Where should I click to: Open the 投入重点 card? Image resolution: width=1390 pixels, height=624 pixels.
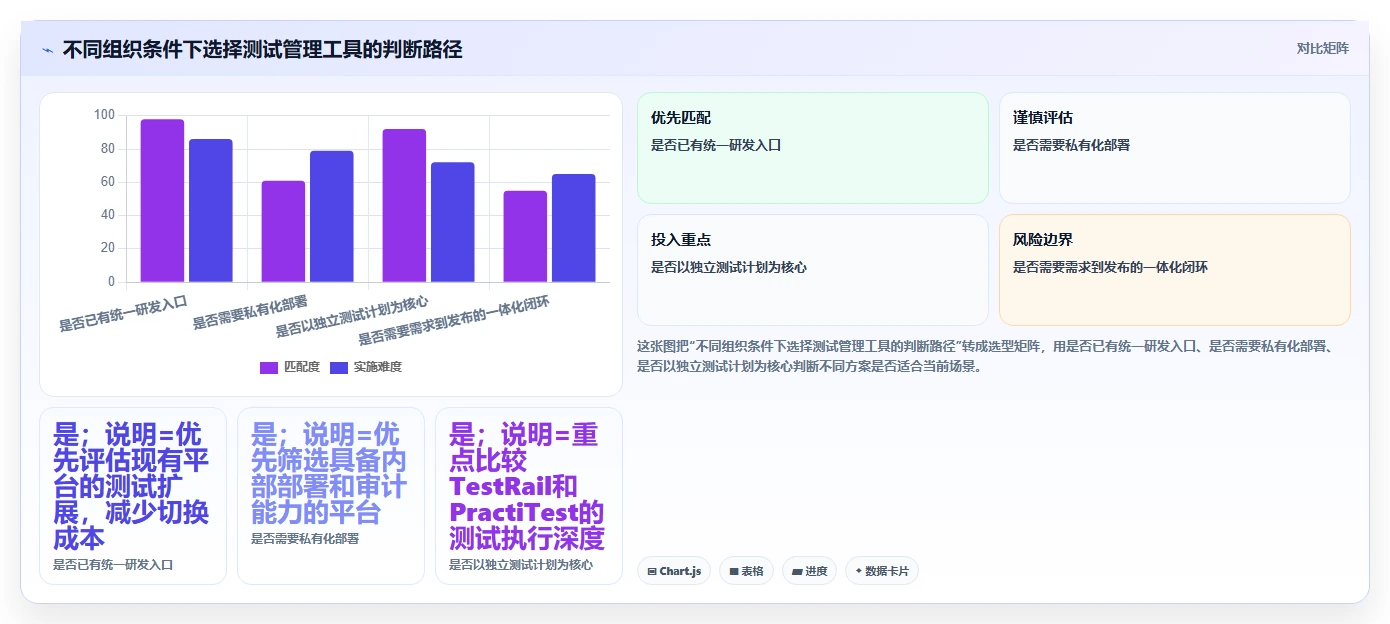click(813, 270)
